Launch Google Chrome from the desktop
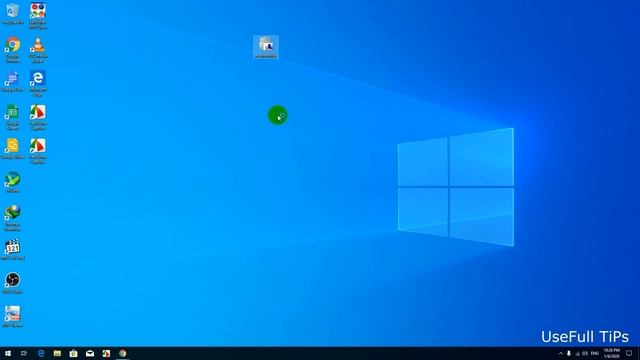Screen dimensions: 640x360 point(13,49)
